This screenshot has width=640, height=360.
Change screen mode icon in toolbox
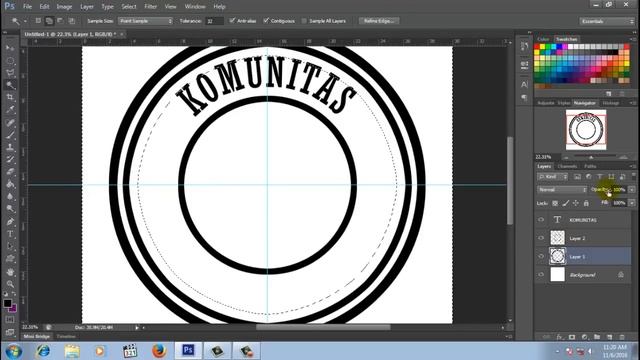click(10, 332)
